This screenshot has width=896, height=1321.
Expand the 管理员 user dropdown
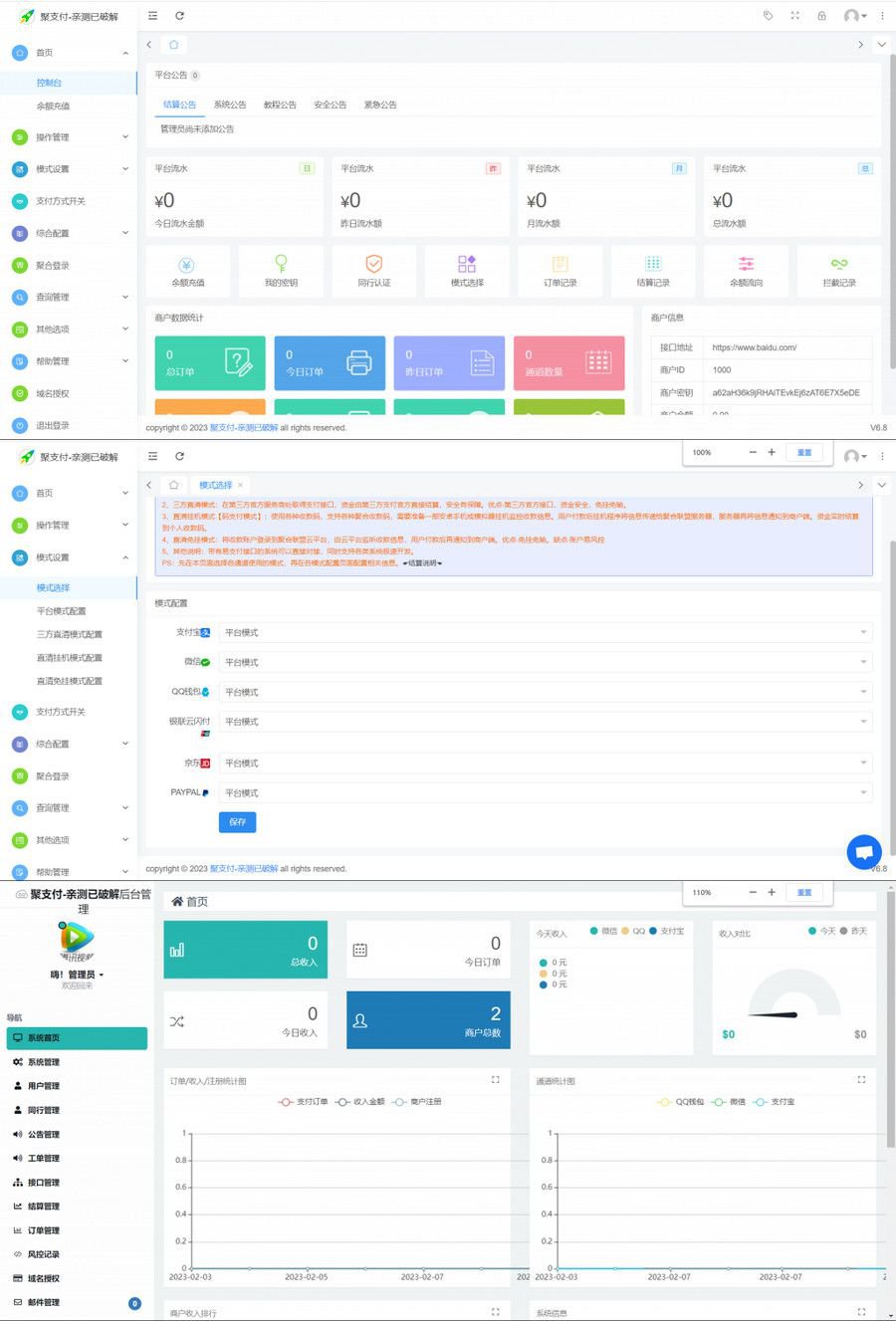[78, 975]
